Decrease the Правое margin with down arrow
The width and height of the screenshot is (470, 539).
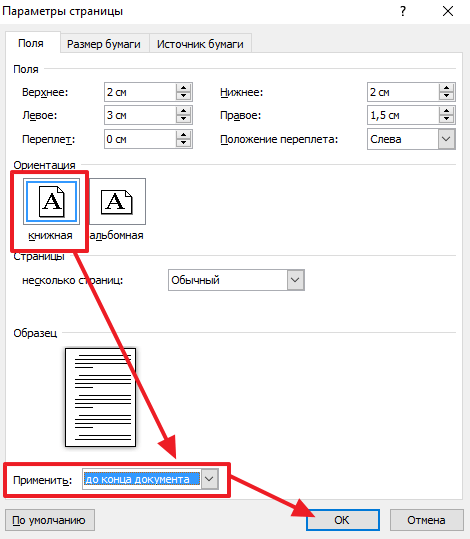tap(446, 119)
